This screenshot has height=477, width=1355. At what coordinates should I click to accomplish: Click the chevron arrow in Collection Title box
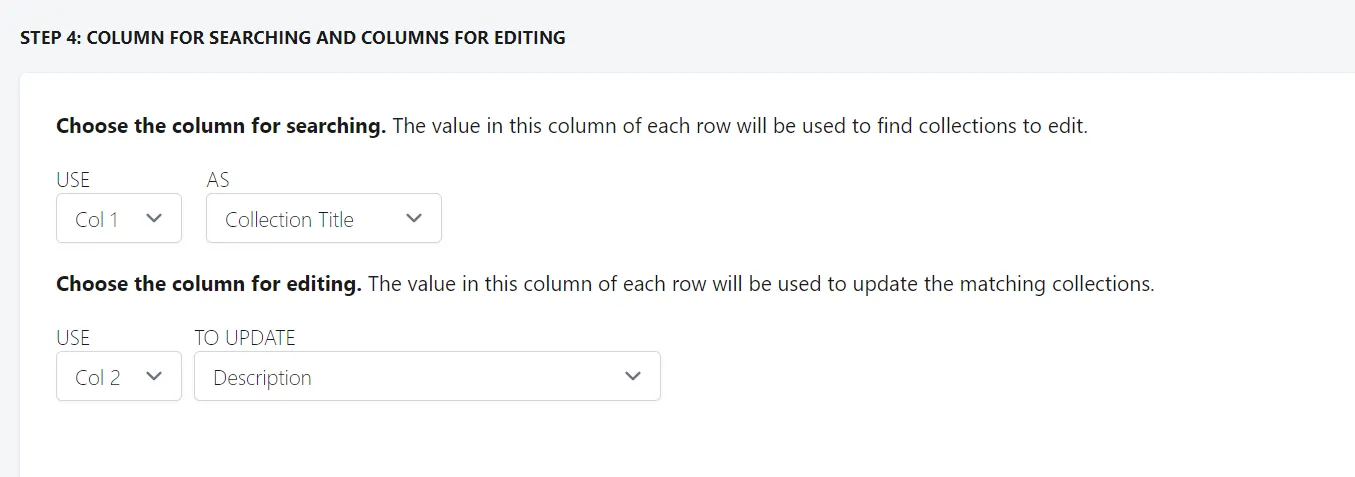(414, 218)
